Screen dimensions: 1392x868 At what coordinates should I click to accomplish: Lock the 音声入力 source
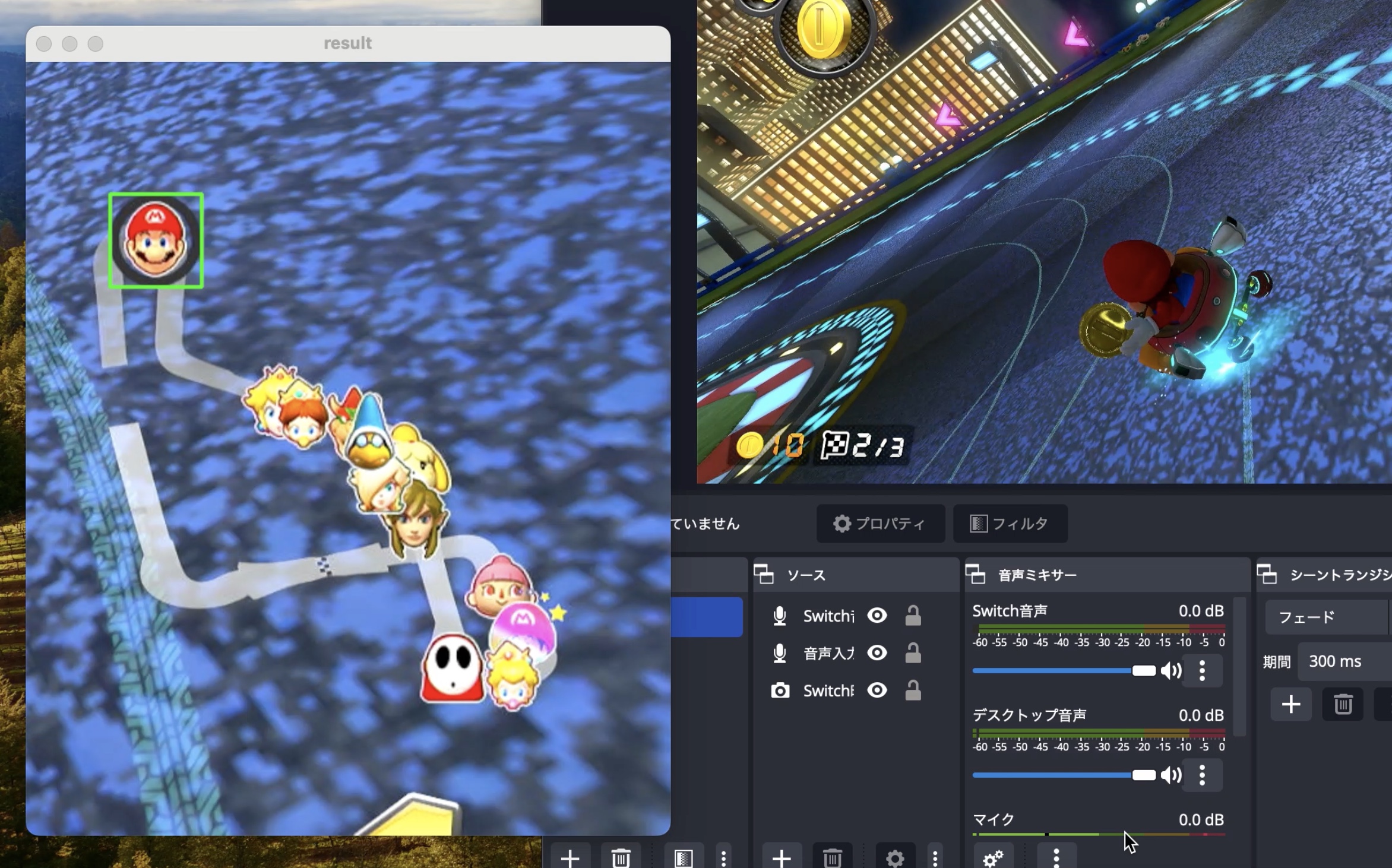click(x=913, y=653)
